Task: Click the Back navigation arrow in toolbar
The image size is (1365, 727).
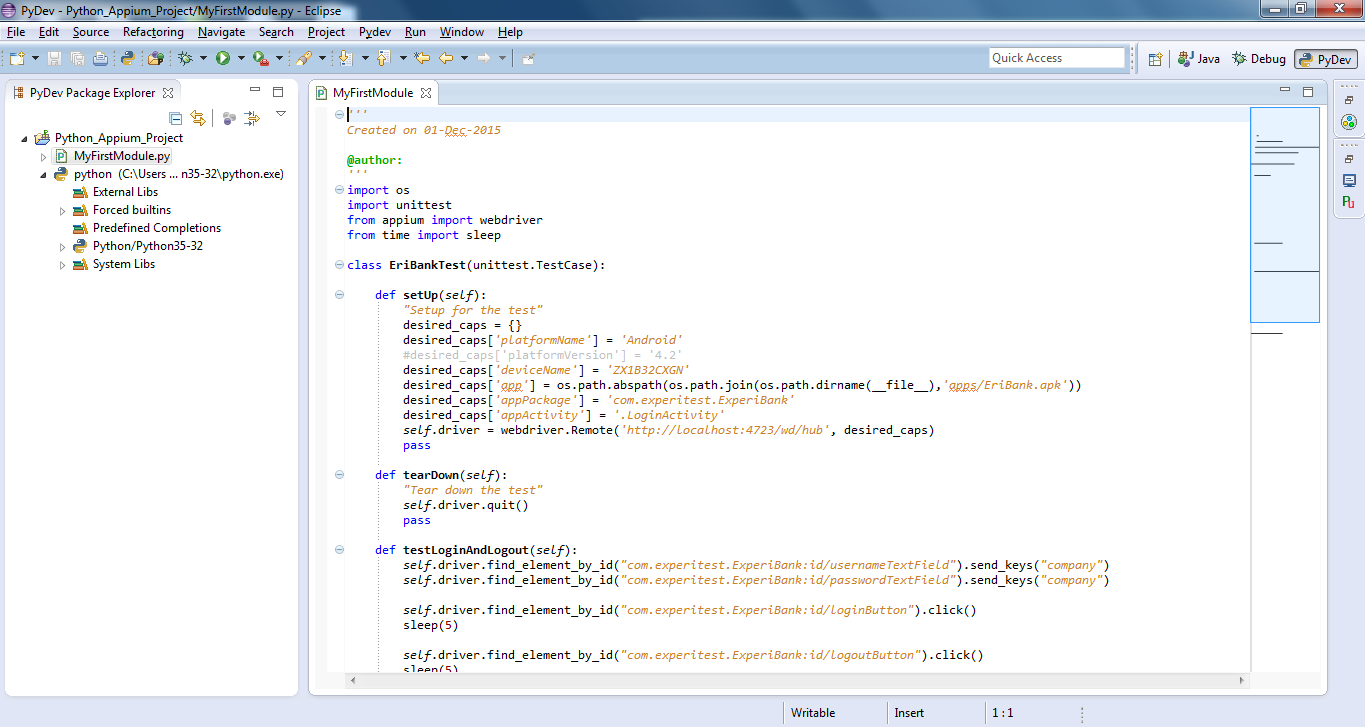Action: pos(446,58)
